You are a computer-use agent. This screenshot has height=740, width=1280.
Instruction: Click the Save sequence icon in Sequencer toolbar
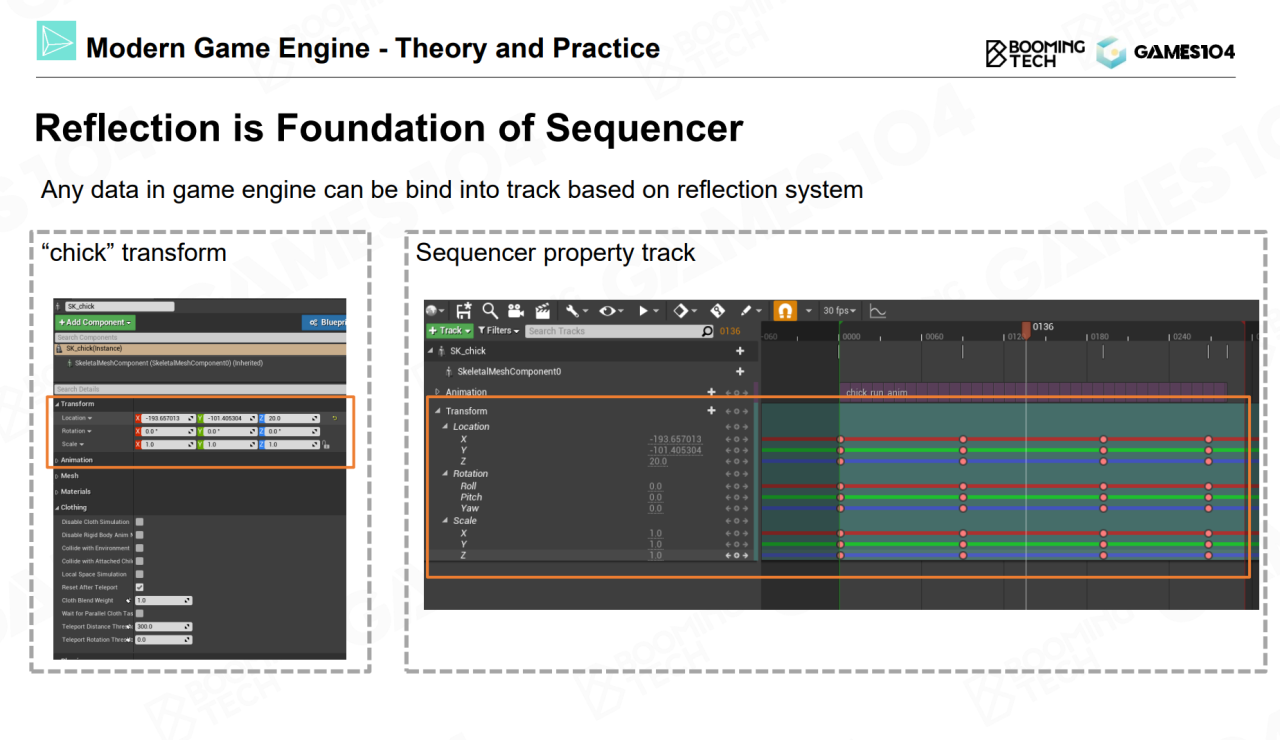point(464,311)
